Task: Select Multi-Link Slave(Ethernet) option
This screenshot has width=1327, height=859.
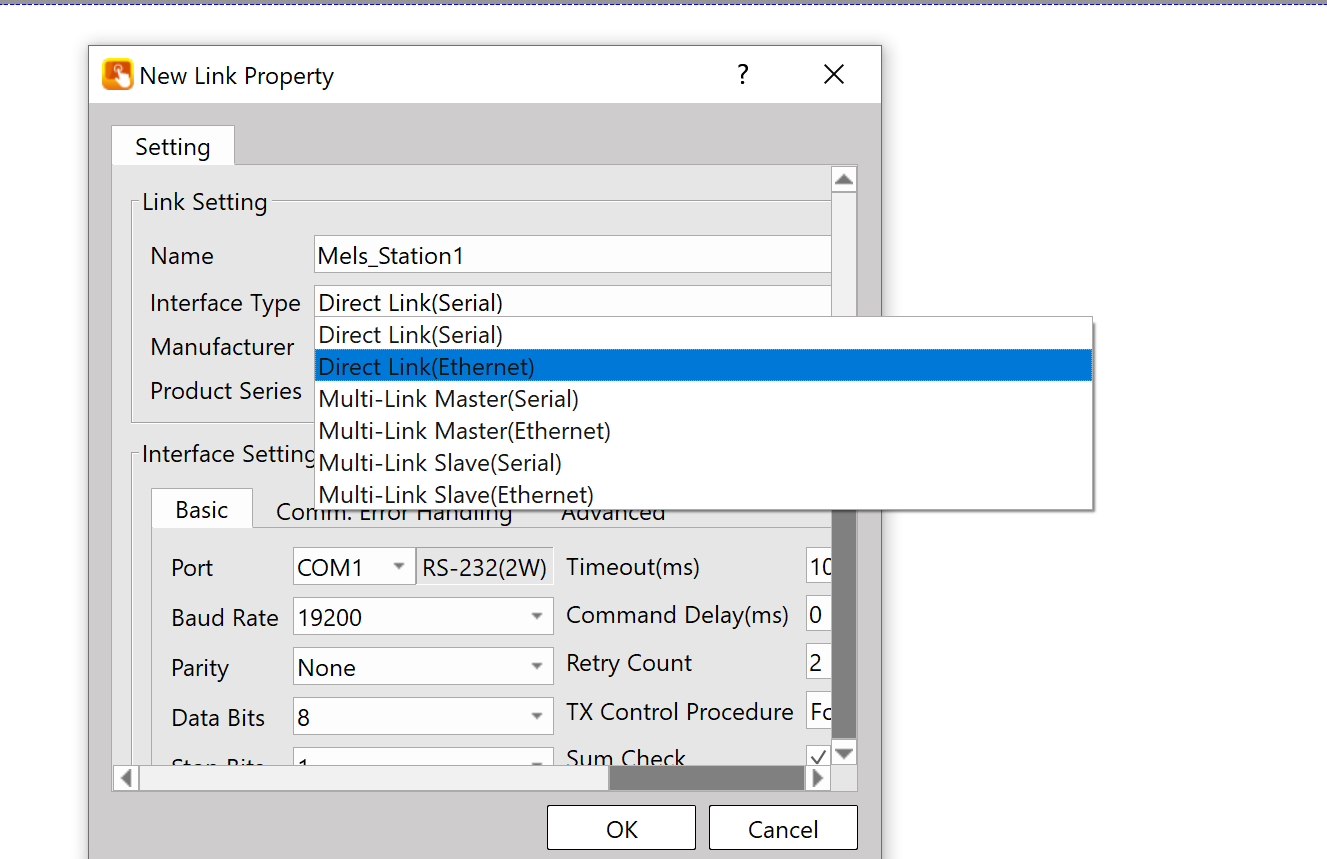Action: coord(702,495)
